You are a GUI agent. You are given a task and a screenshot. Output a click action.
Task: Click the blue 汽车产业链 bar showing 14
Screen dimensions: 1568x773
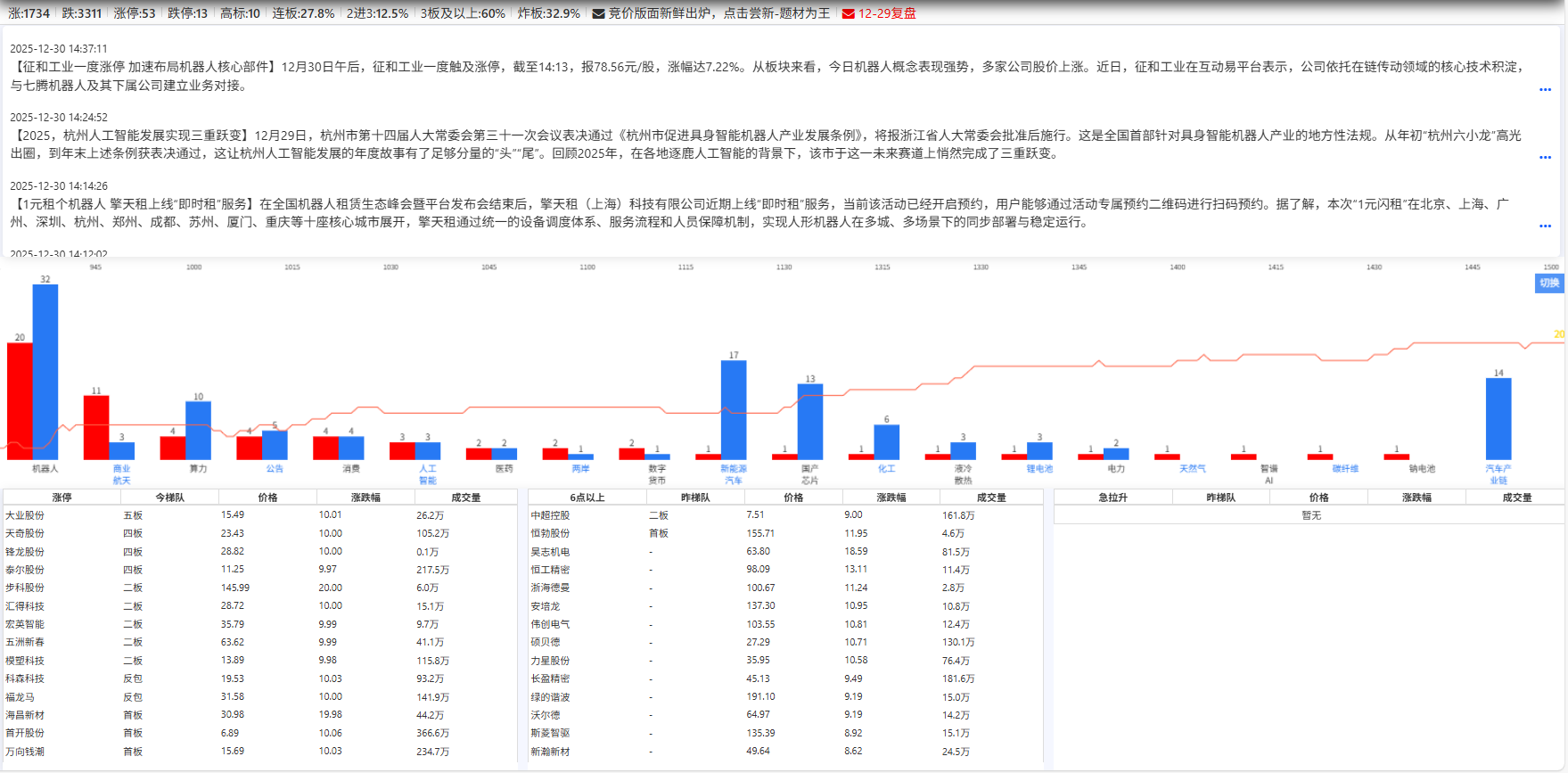click(x=1498, y=418)
